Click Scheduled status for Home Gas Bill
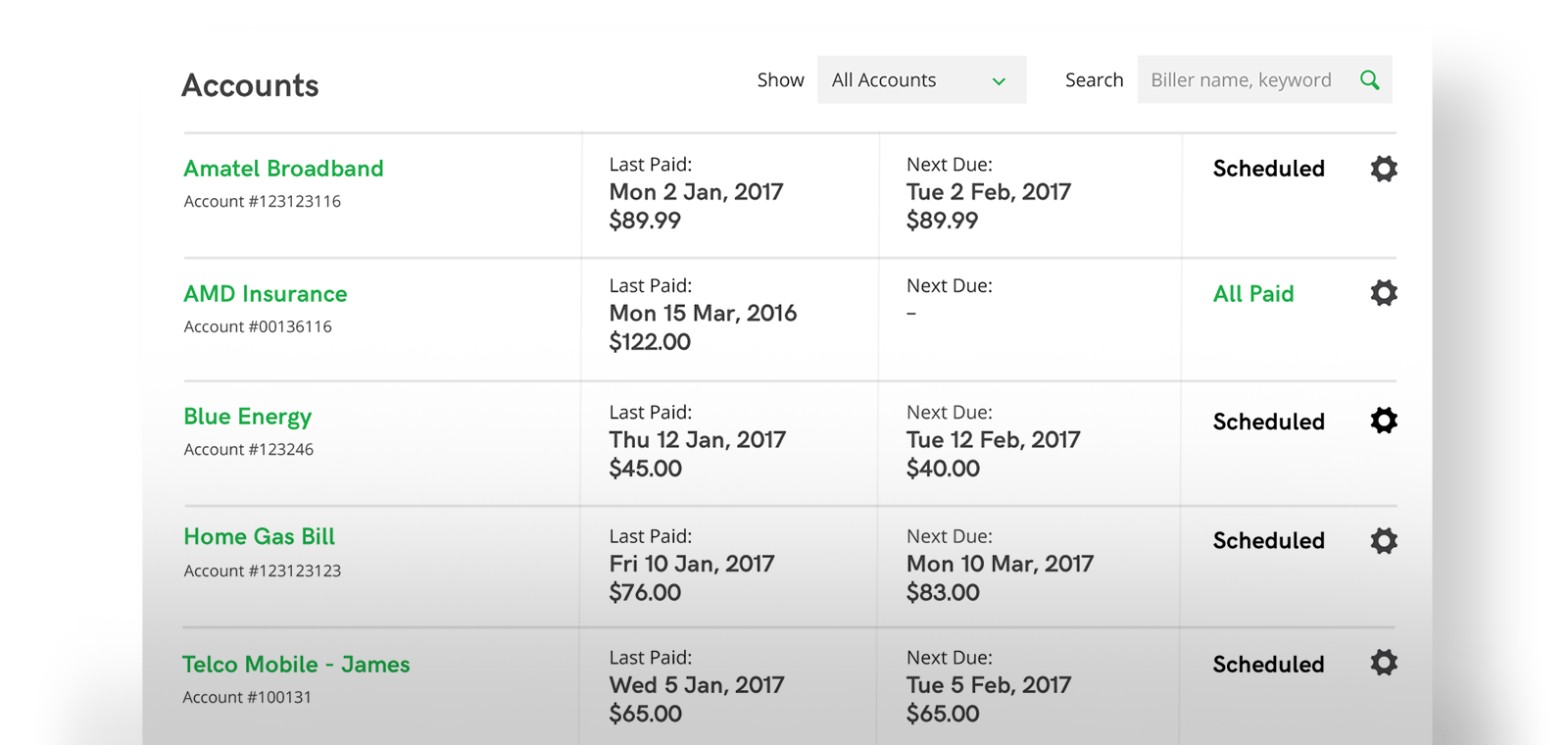The image size is (1568, 745). tap(1268, 541)
